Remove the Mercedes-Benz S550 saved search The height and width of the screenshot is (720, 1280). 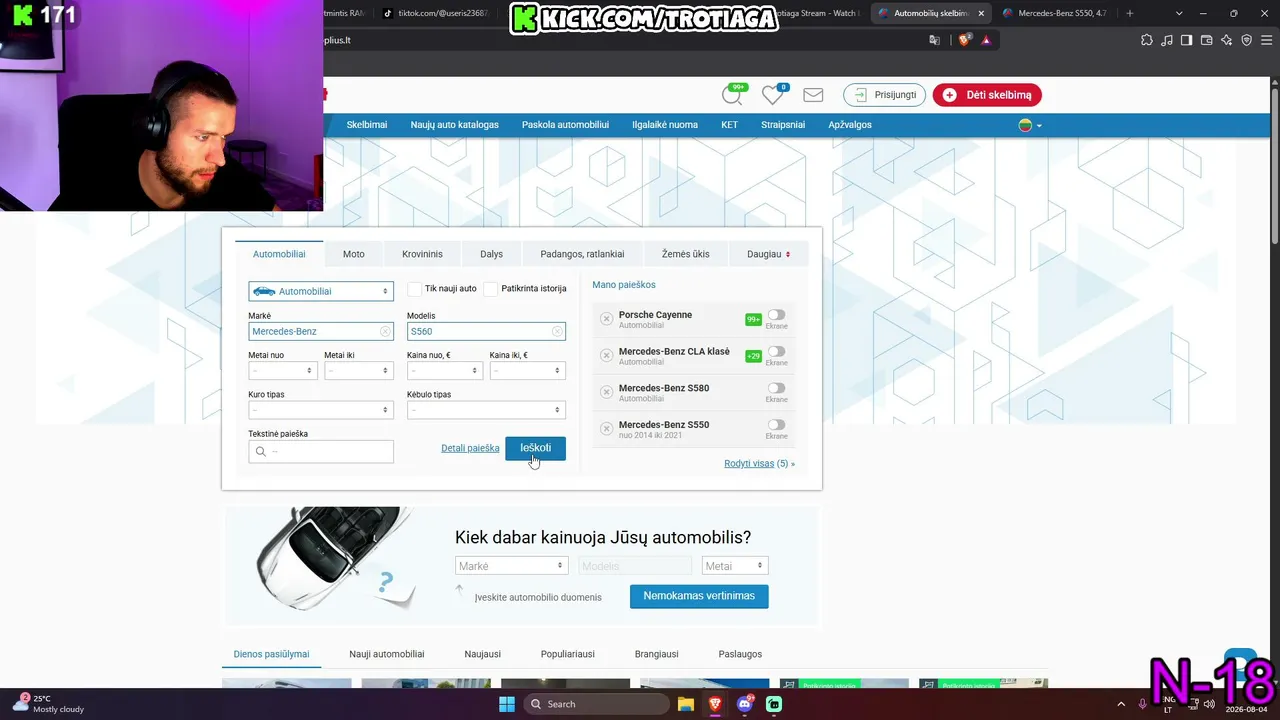coord(606,429)
